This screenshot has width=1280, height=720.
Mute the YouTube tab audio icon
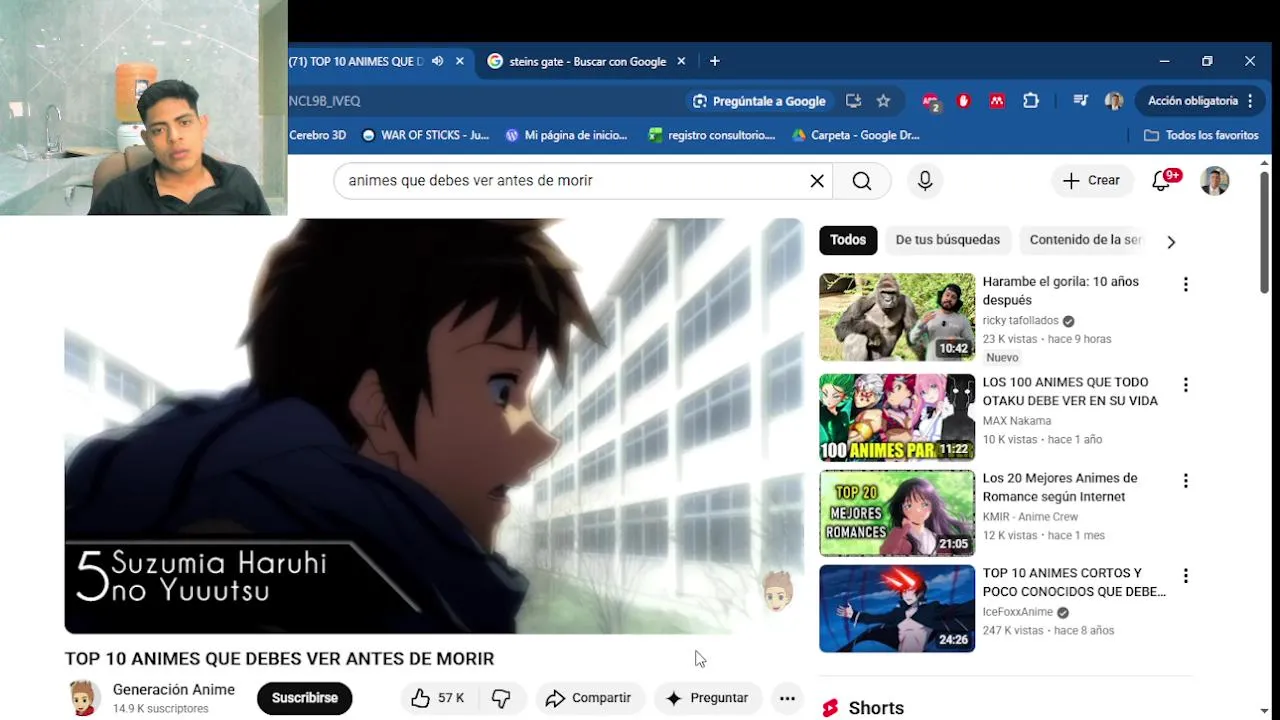coord(437,61)
